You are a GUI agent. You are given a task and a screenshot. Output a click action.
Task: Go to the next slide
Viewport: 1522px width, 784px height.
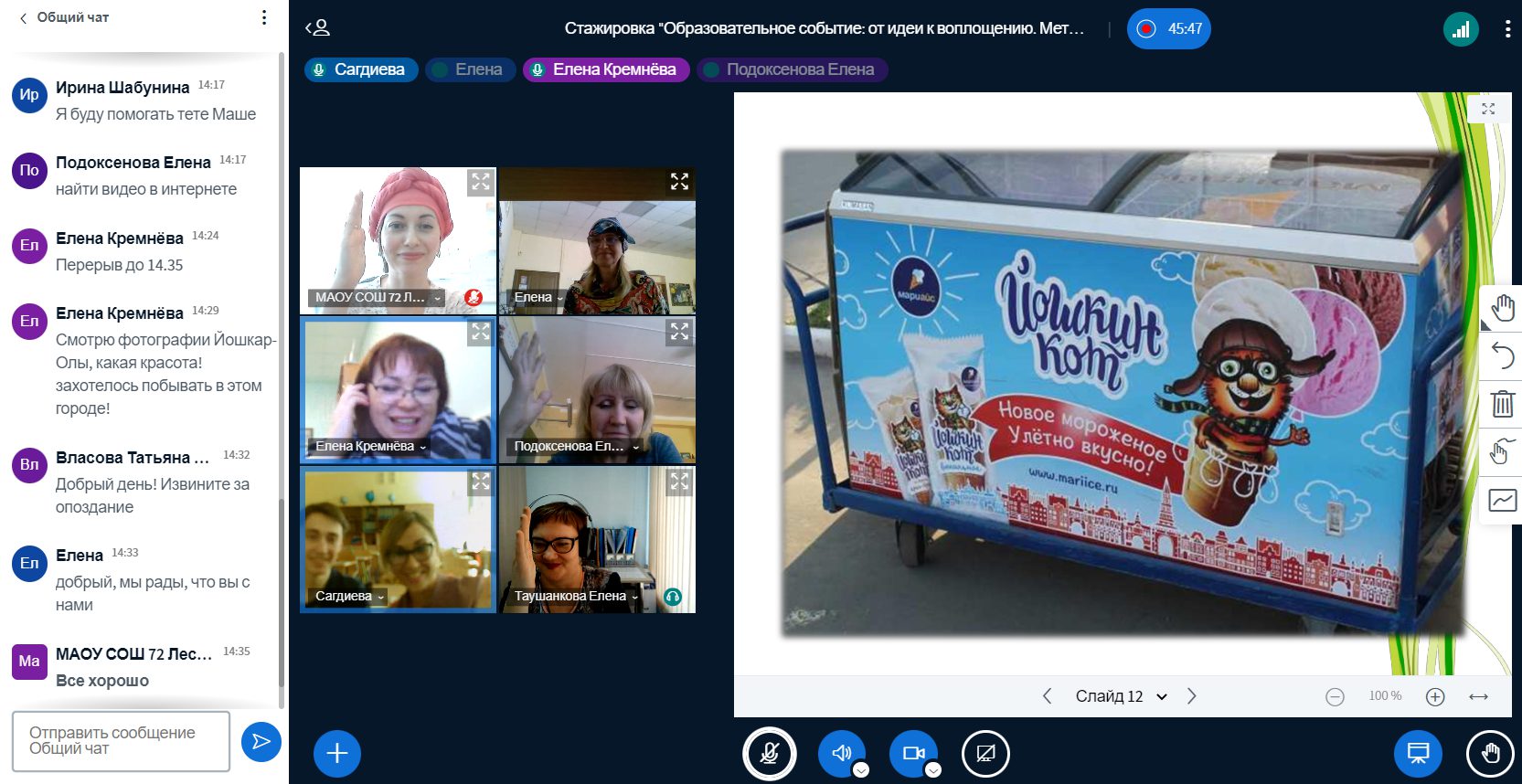(x=1191, y=696)
